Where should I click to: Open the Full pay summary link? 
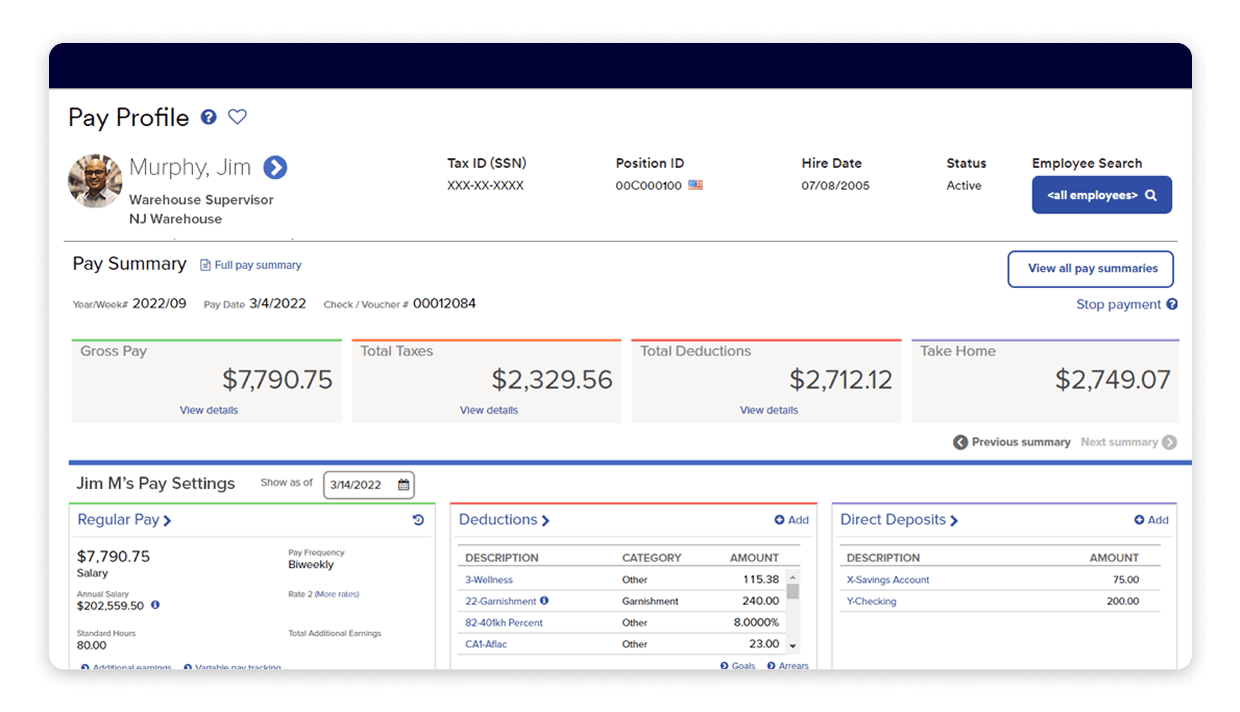tap(251, 265)
